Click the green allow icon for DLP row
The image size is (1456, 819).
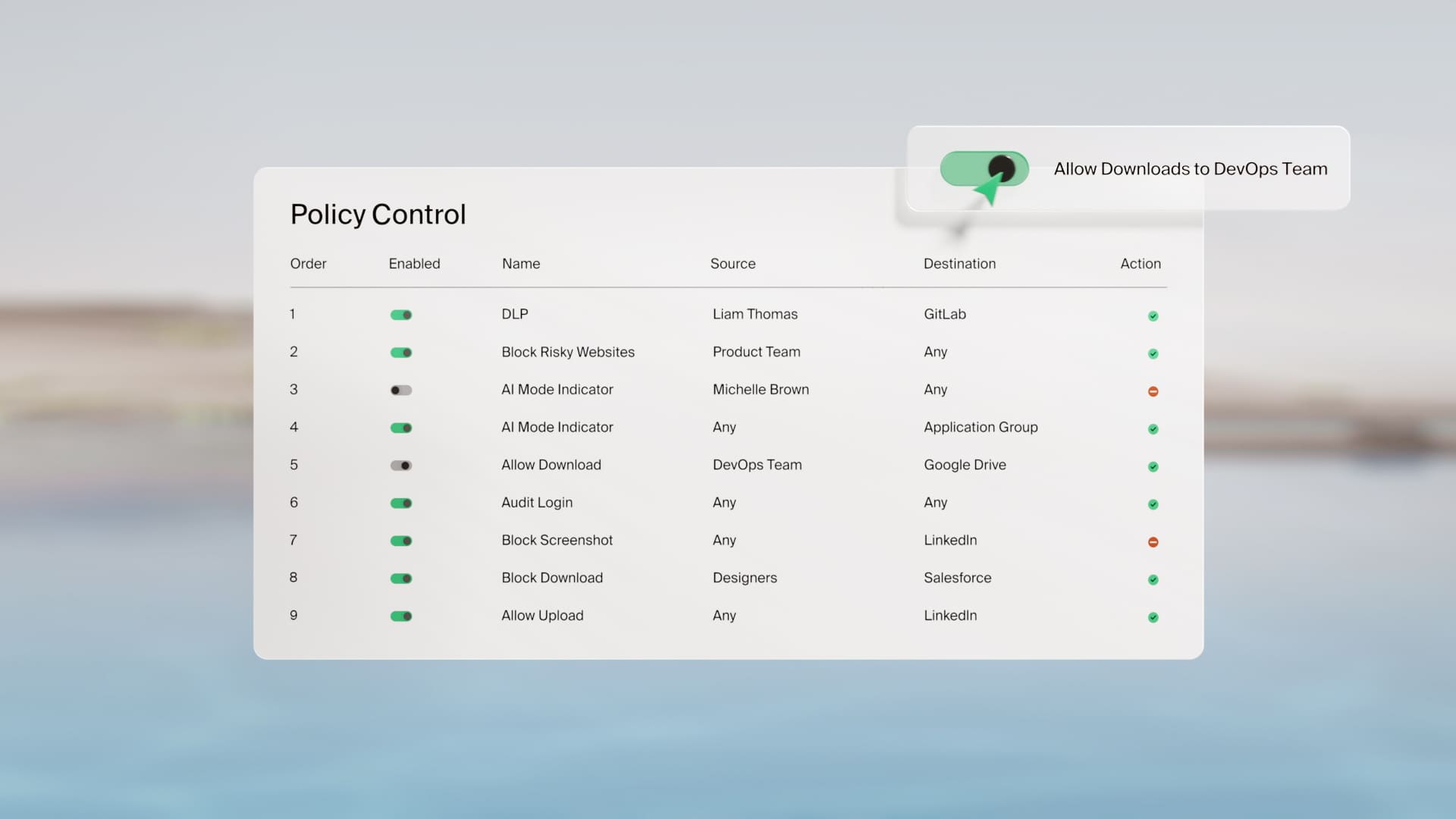(1153, 316)
